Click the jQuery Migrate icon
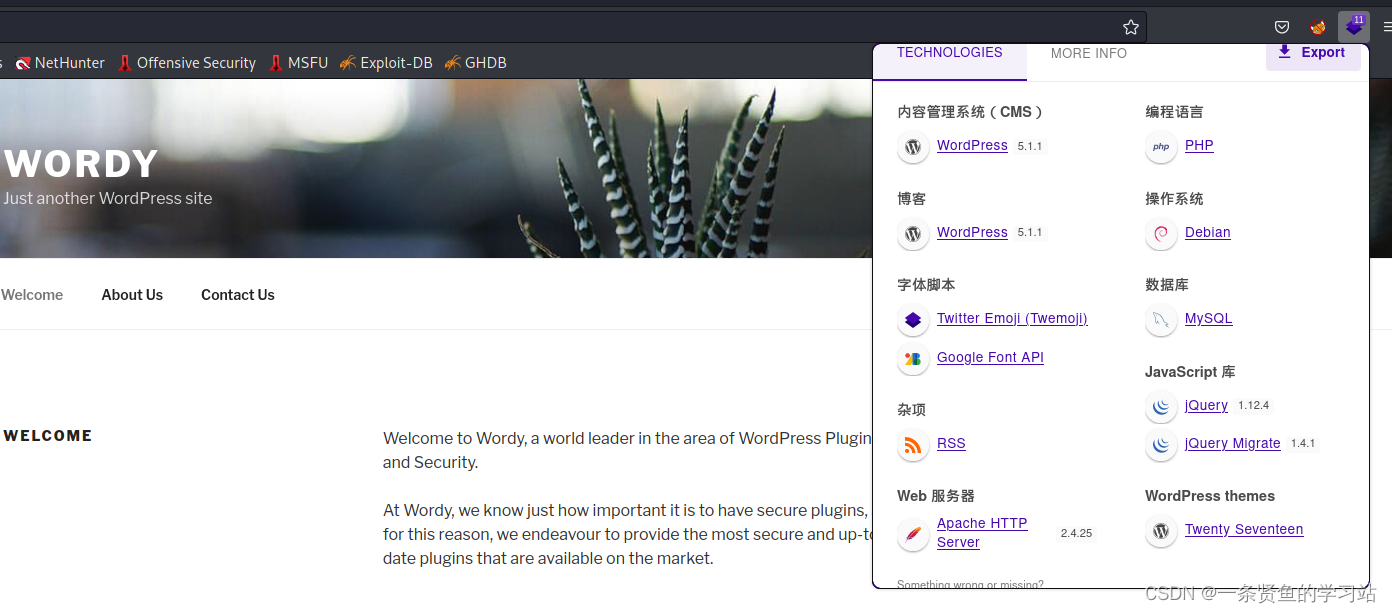Screen dimensions: 1392x613 click(x=1160, y=445)
